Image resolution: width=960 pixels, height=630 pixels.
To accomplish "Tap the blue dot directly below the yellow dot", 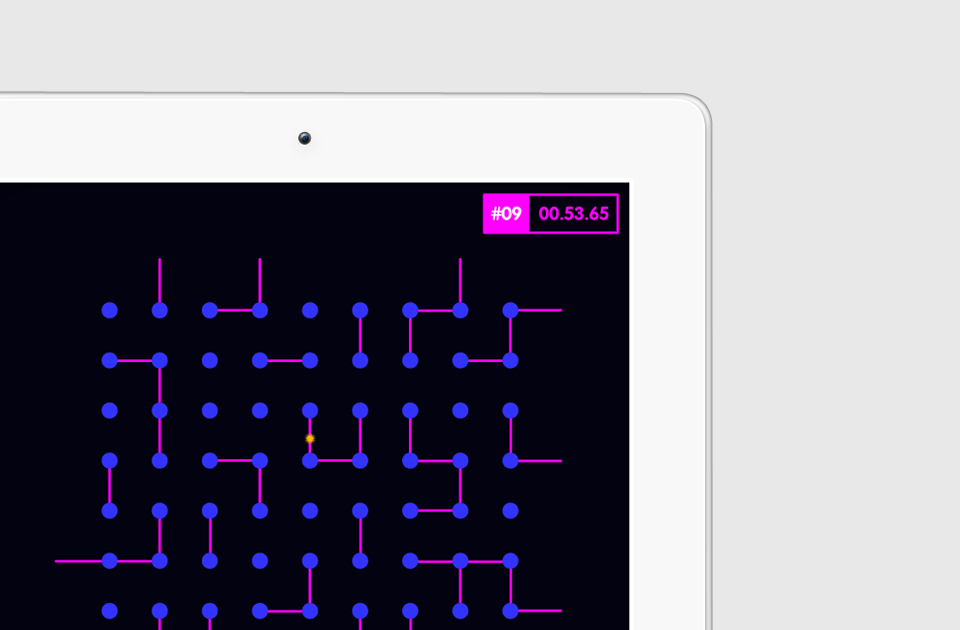I will (310, 460).
